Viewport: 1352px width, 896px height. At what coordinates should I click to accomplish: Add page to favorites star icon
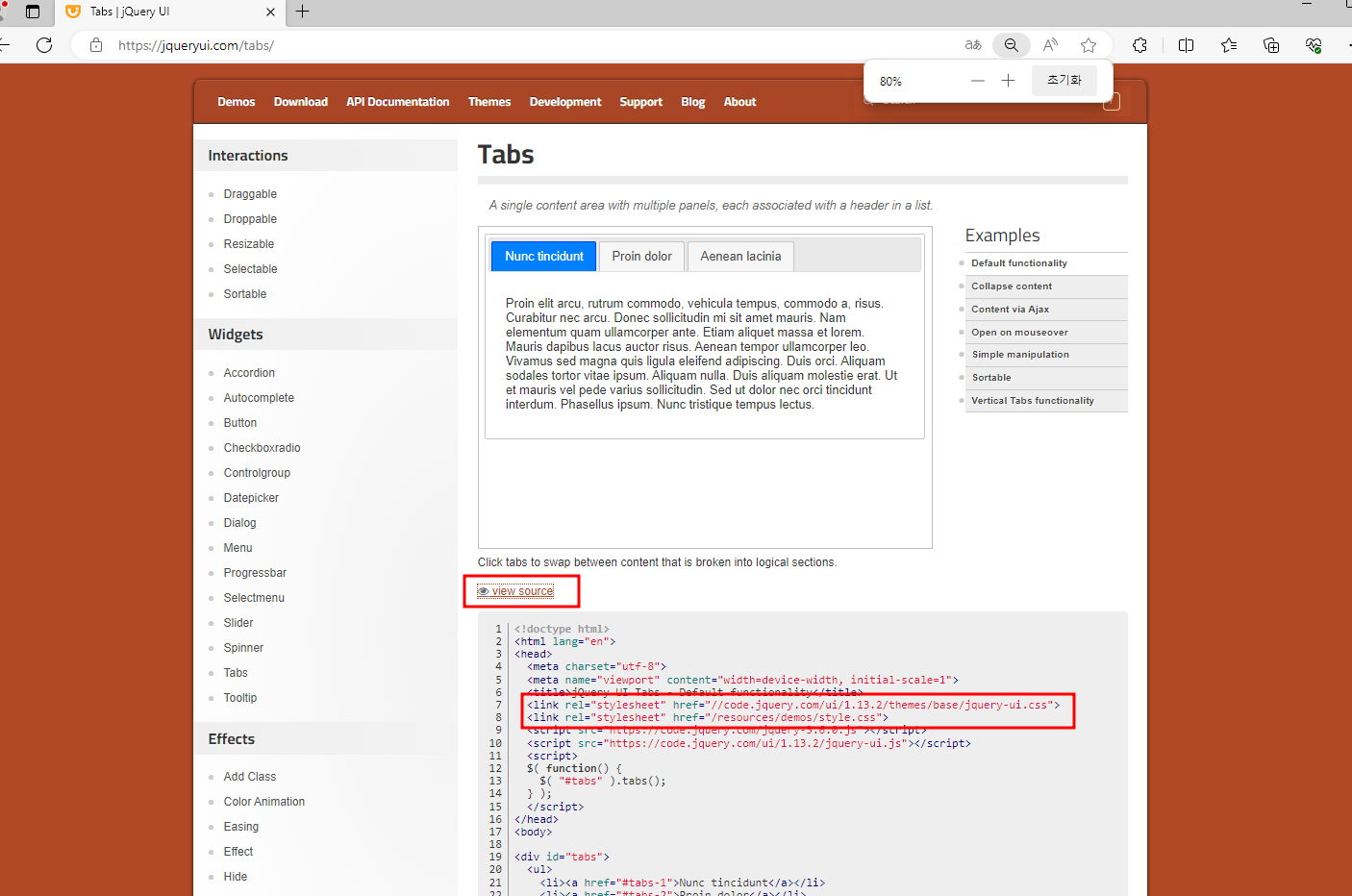pos(1089,45)
